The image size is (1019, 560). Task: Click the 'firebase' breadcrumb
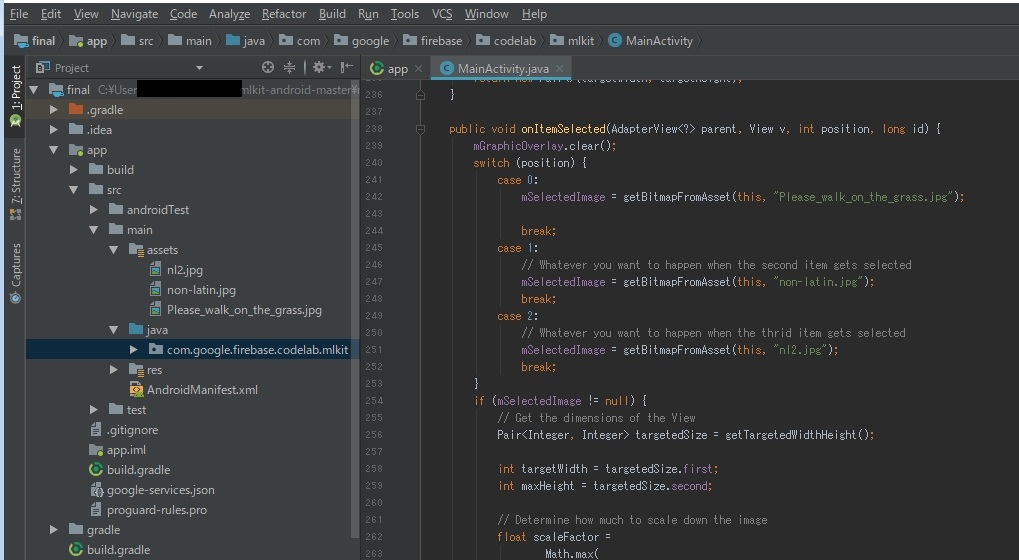[432, 41]
